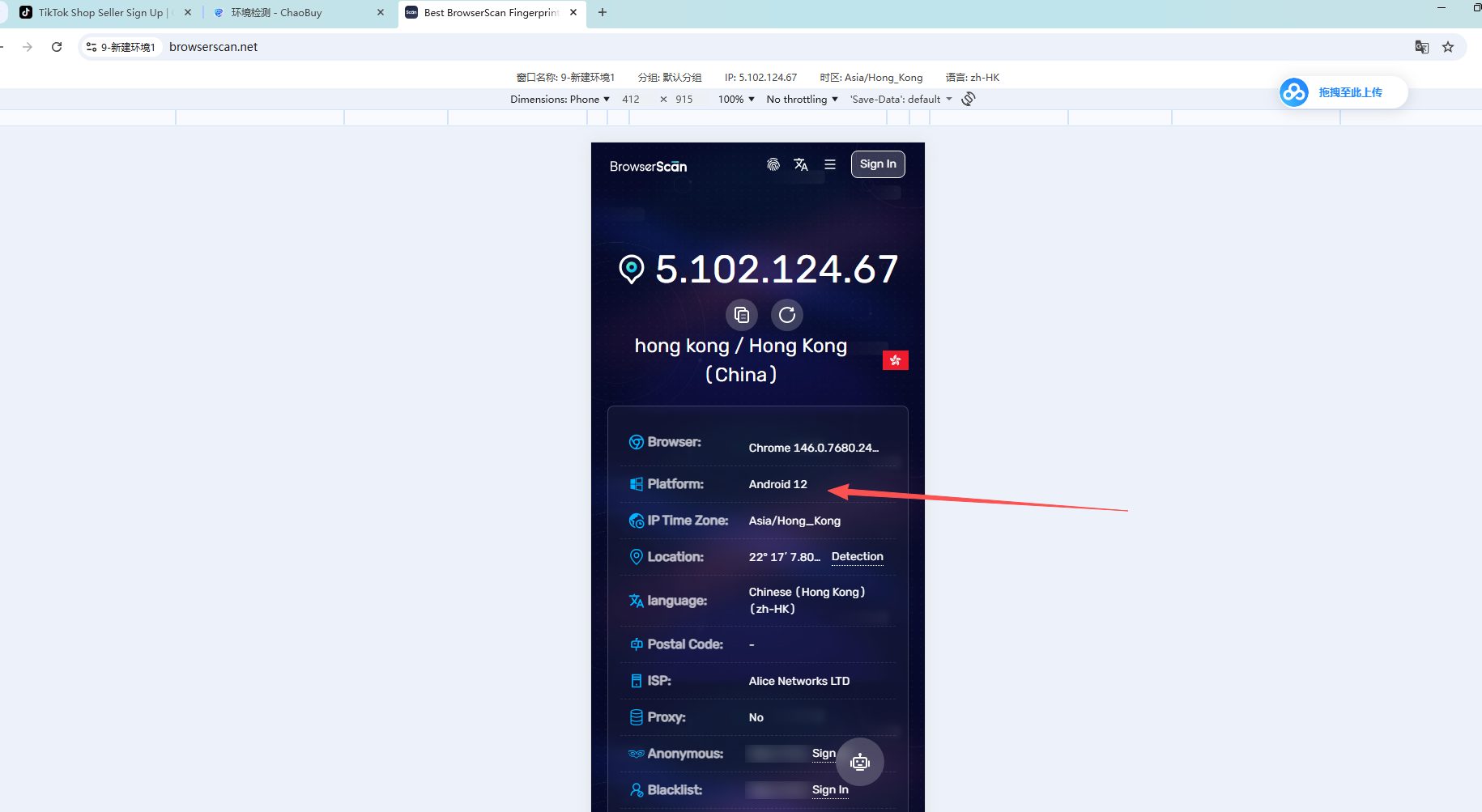
Task: Click the IP address 5.102.124.67 heading
Action: pyautogui.click(x=777, y=269)
